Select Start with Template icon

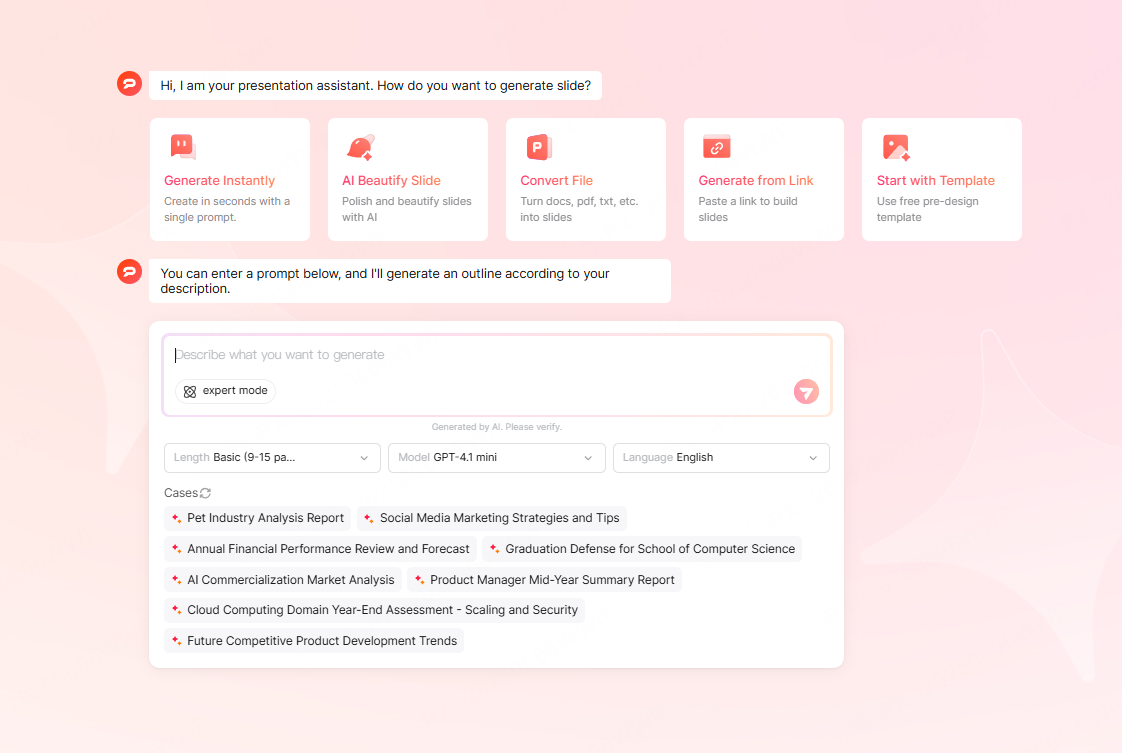coord(893,146)
